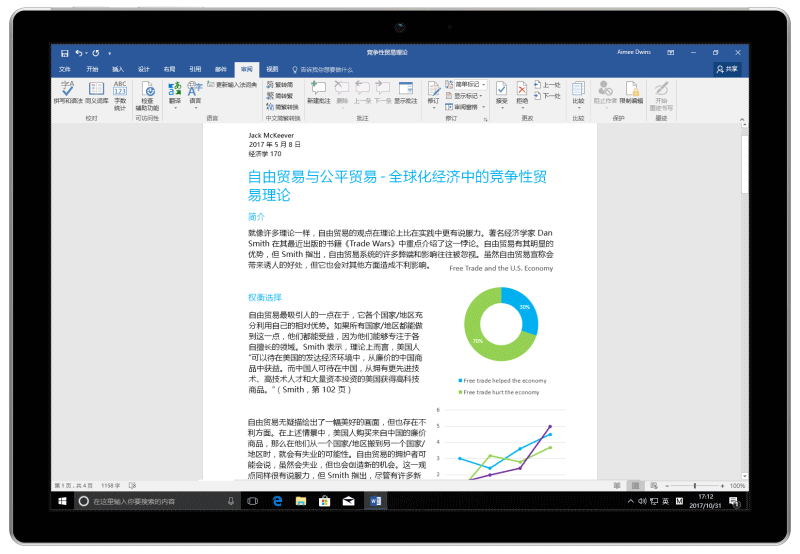The image size is (800, 554).
Task: Click the 限制编辑 restrict editing icon
Action: point(632,93)
